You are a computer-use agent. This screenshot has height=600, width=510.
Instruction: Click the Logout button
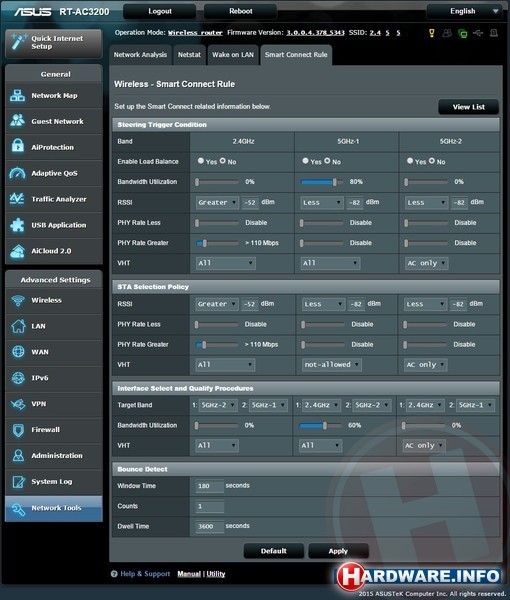pyautogui.click(x=160, y=11)
